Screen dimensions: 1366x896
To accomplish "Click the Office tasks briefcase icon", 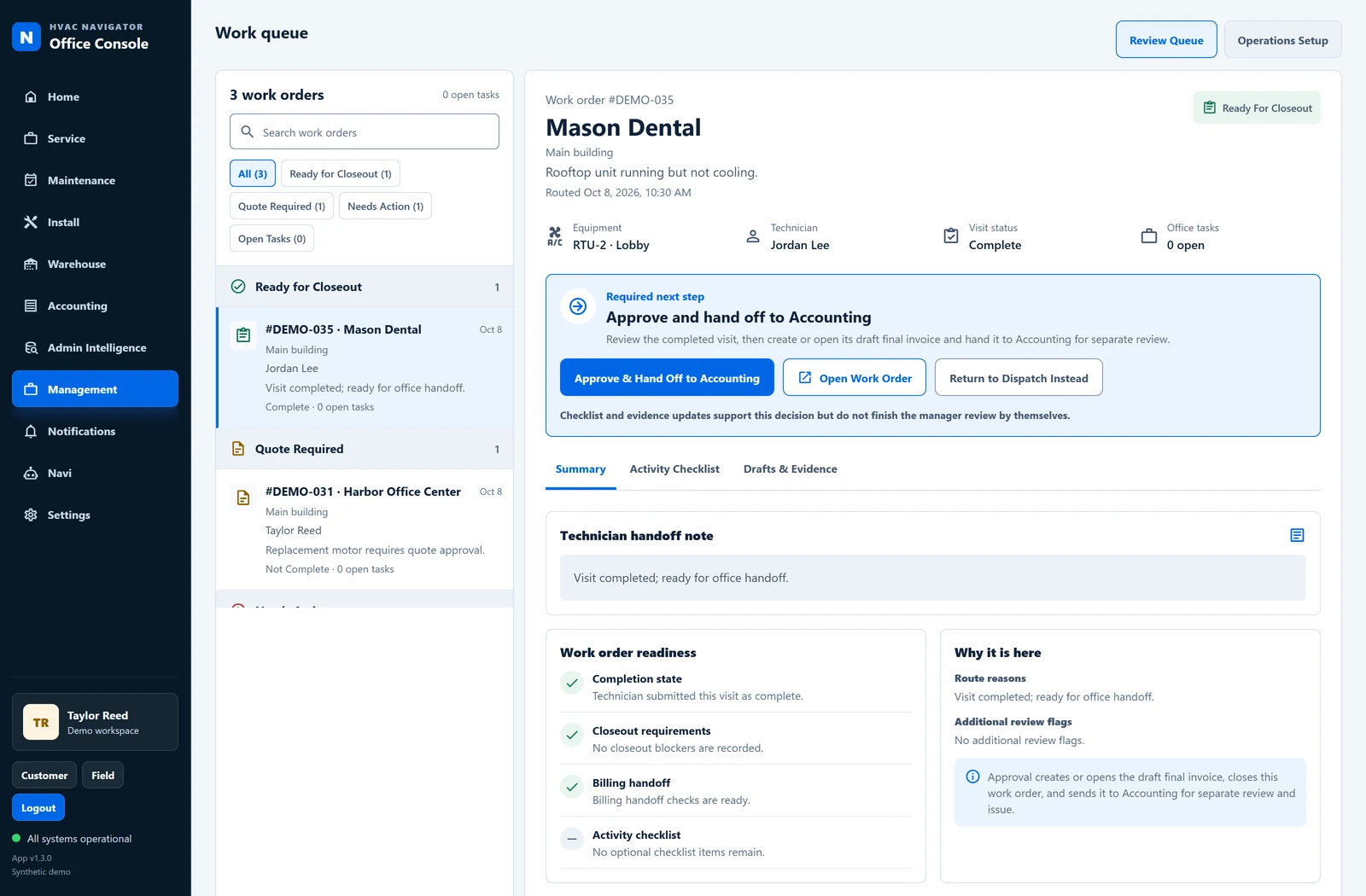I will coord(1149,236).
